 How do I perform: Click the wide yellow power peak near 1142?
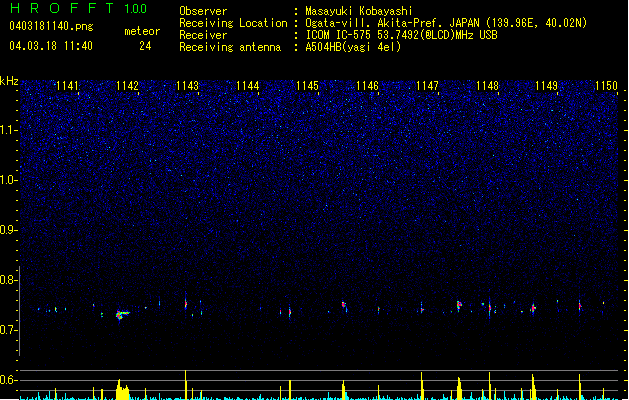122,390
